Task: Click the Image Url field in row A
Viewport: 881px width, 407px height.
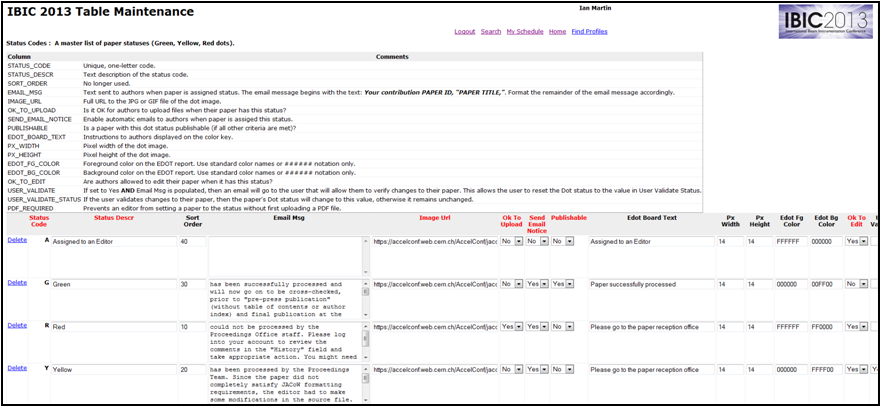Action: click(435, 242)
